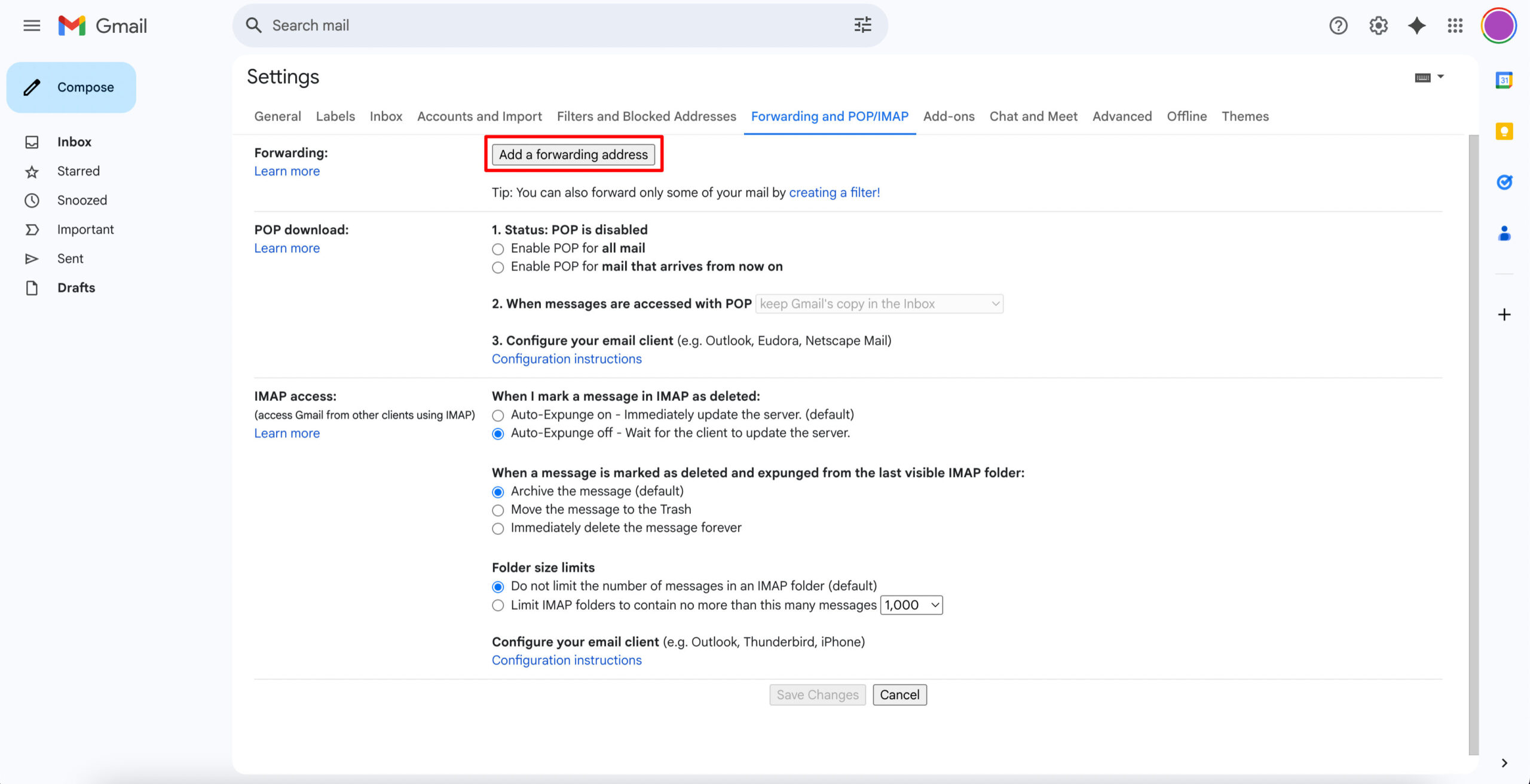1530x784 pixels.
Task: Click the Compose pencil icon
Action: [32, 87]
